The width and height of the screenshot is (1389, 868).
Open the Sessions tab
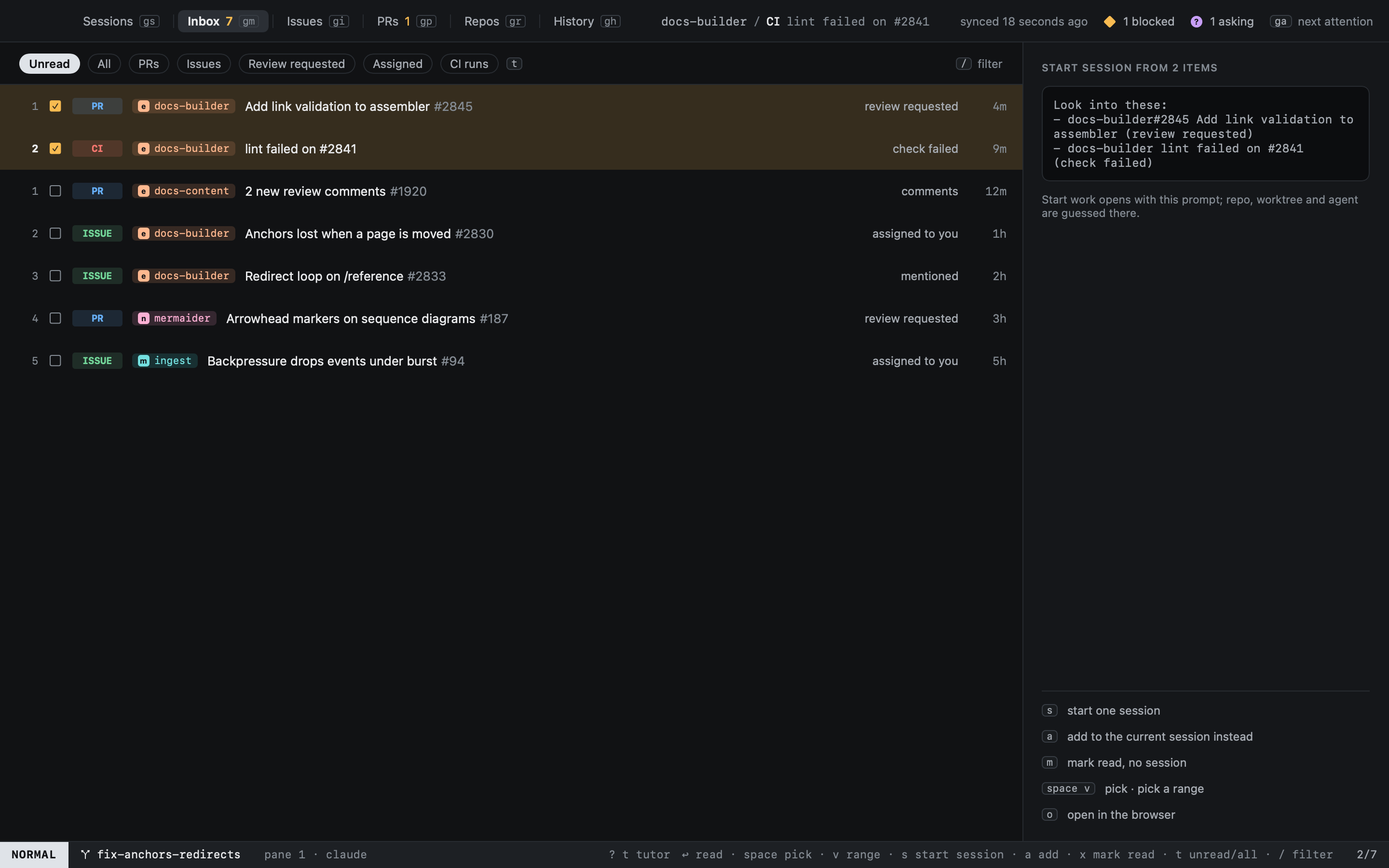point(121,21)
